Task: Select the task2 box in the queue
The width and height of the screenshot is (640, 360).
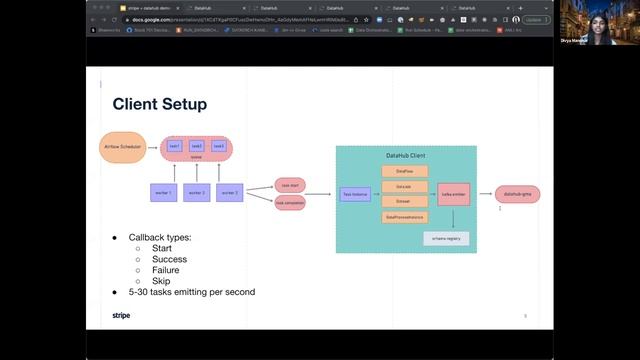Action: 197,146
